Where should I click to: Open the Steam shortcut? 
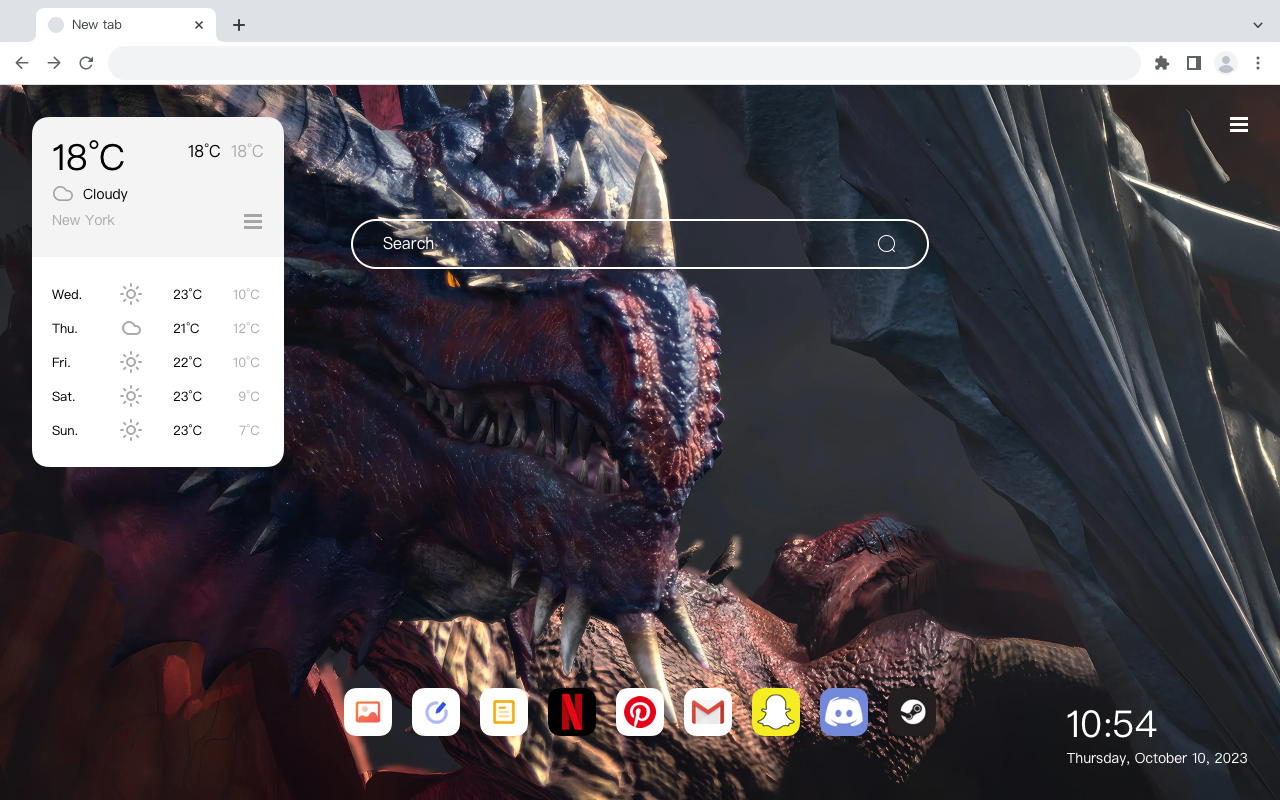tap(912, 712)
